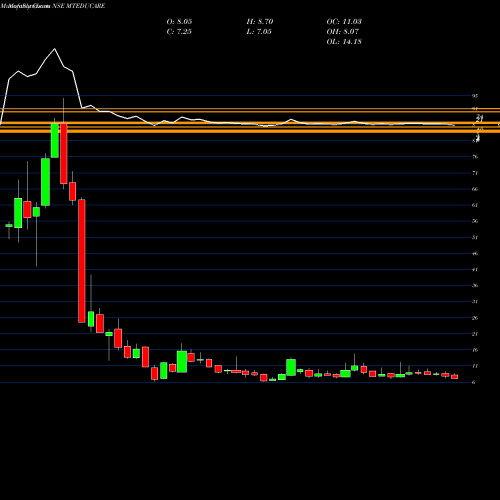Click the 31 price axis label

(475, 302)
